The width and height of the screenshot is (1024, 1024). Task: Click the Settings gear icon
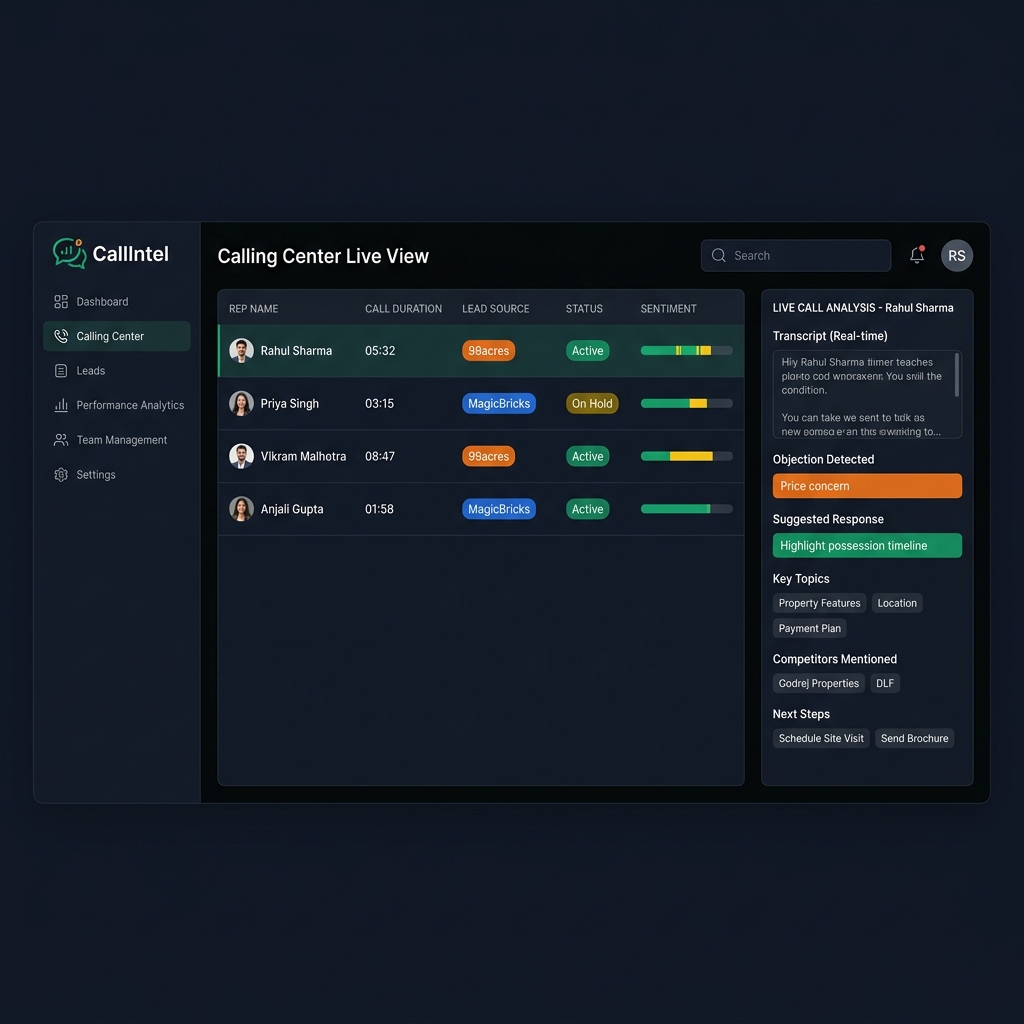pos(61,475)
